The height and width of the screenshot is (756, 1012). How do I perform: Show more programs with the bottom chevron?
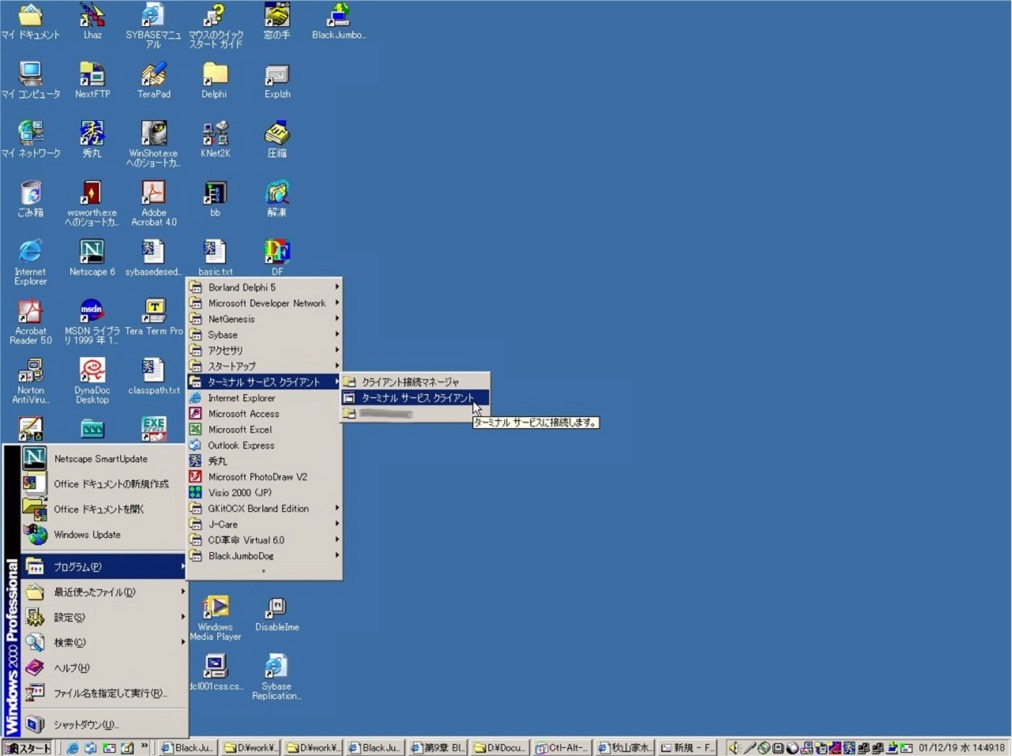[x=264, y=571]
